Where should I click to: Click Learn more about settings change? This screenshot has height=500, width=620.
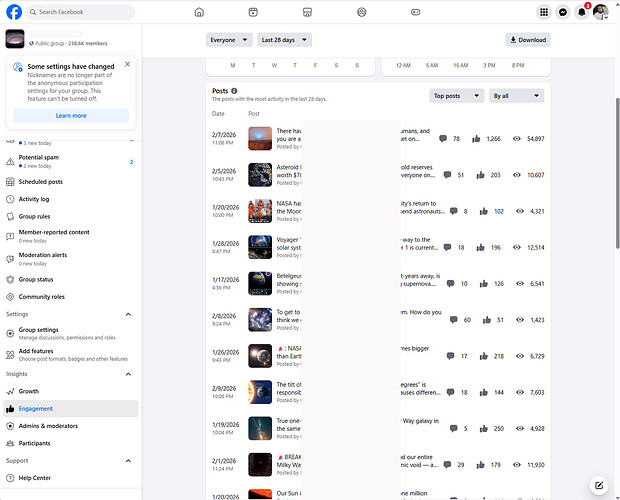click(x=71, y=115)
